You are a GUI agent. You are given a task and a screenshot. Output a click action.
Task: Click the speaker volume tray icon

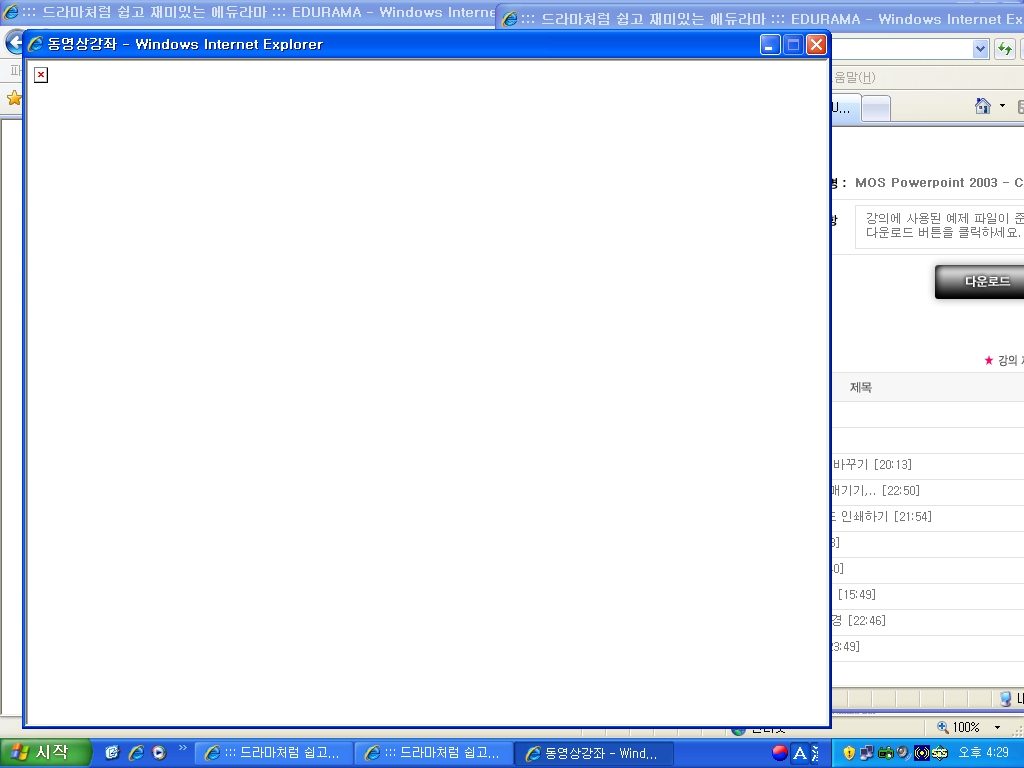coord(903,753)
